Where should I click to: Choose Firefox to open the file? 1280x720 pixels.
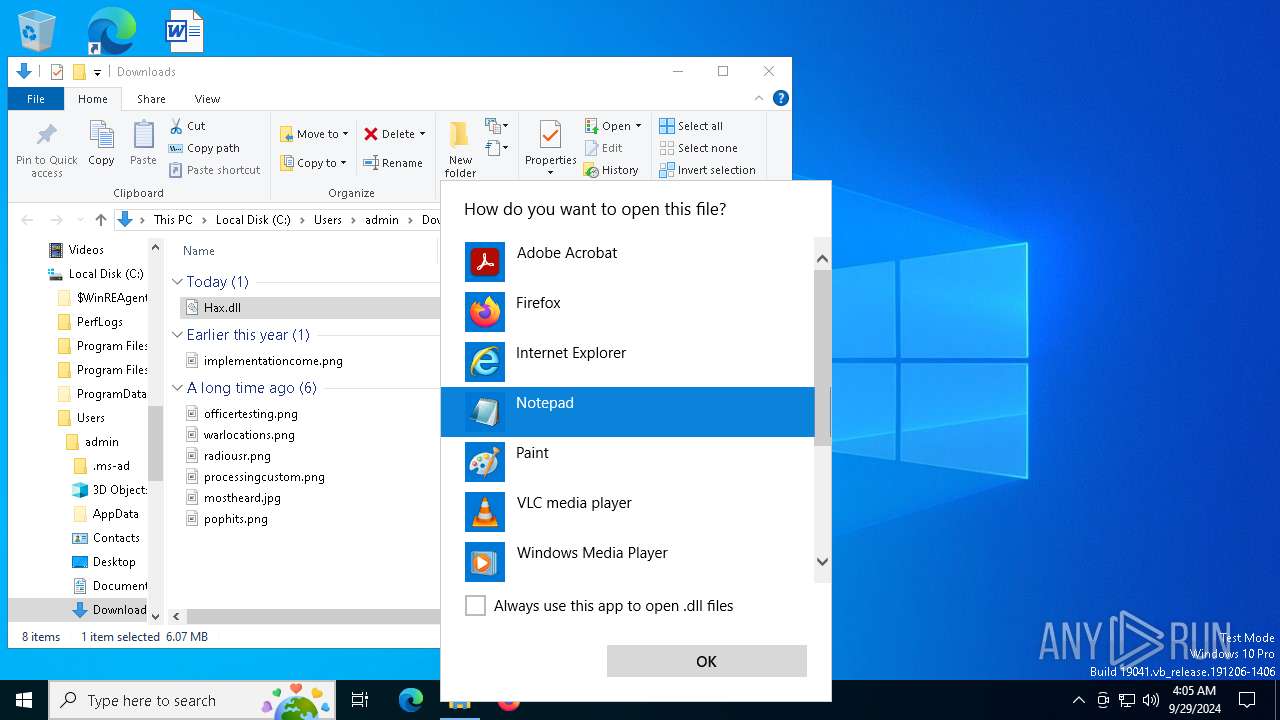pos(628,312)
